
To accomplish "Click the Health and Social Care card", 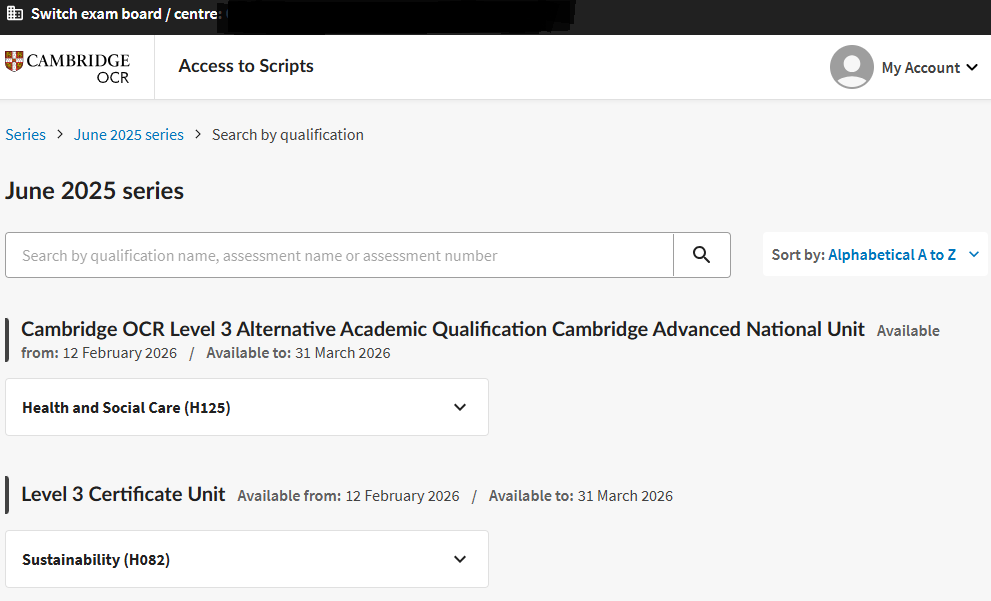I will 246,407.
